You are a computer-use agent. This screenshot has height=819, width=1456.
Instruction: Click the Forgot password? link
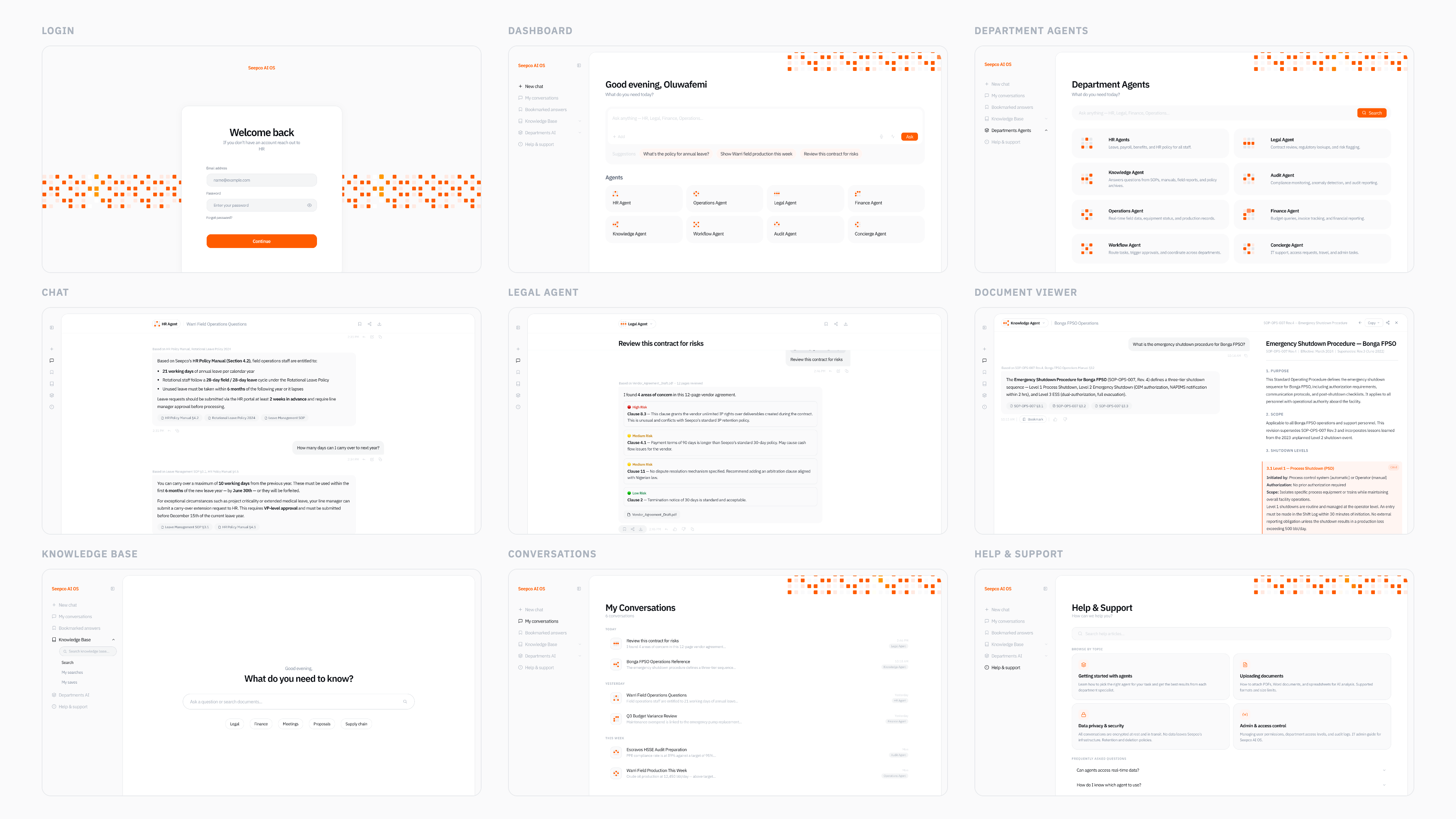pyautogui.click(x=219, y=218)
